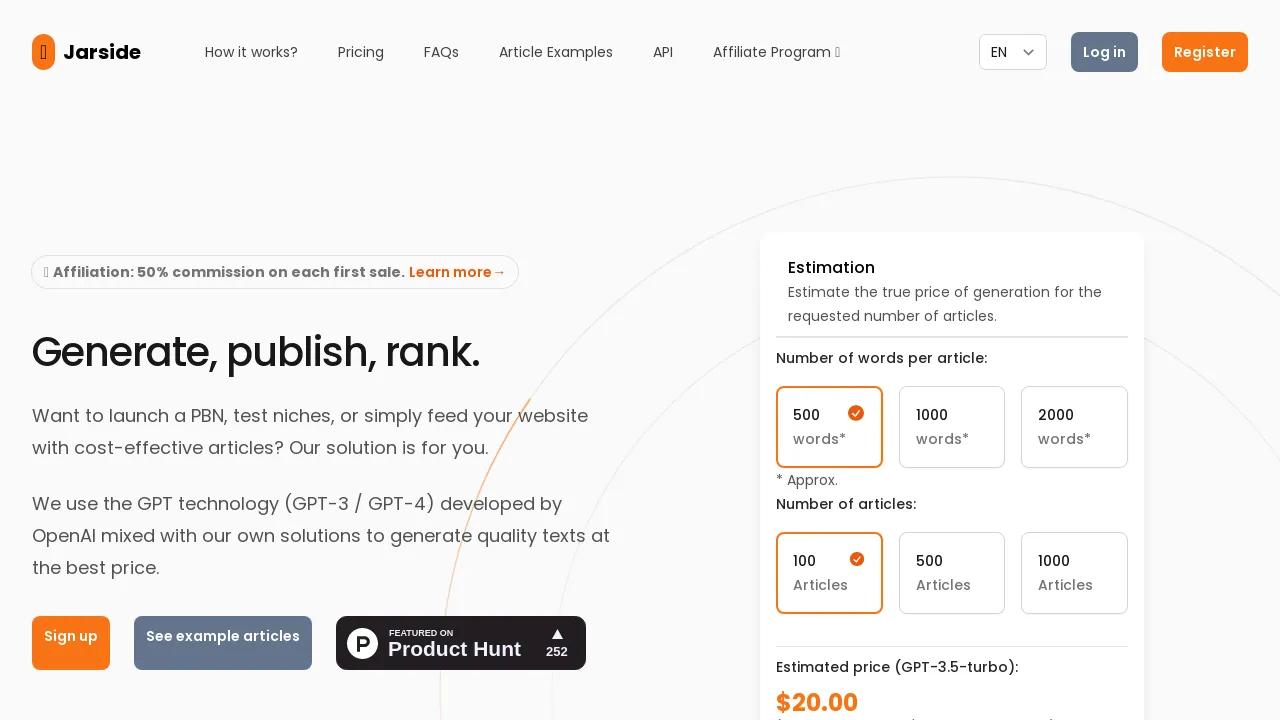This screenshot has height=720, width=1280.
Task: Click the megaphone icon in affiliation banner
Action: (x=46, y=272)
